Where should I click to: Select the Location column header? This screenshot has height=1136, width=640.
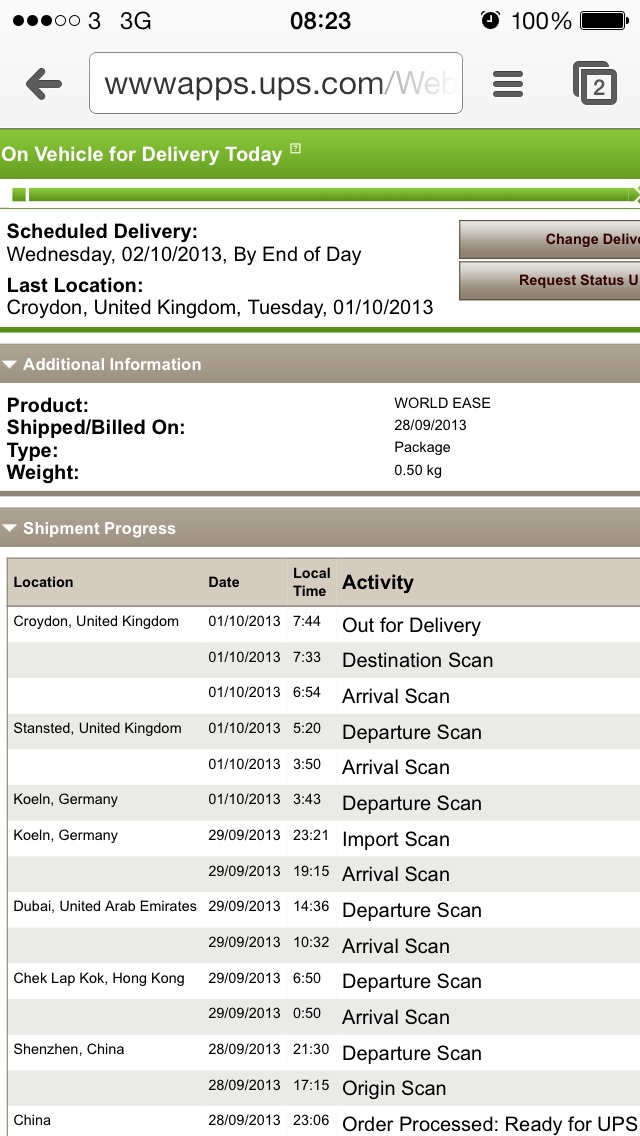pyautogui.click(x=43, y=582)
